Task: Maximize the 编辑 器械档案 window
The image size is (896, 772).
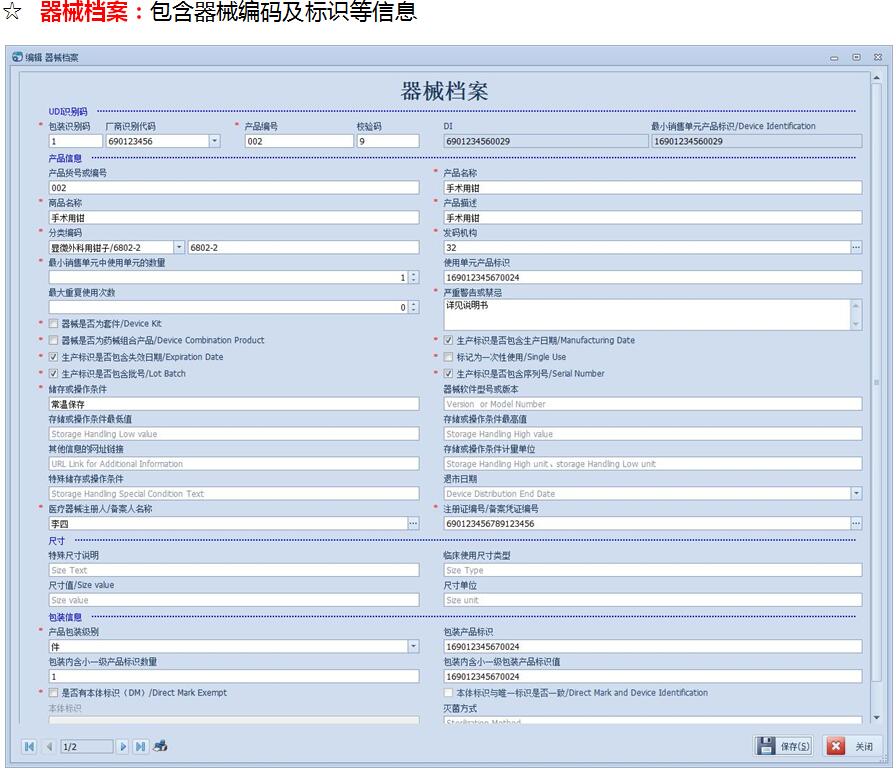Action: tap(856, 57)
